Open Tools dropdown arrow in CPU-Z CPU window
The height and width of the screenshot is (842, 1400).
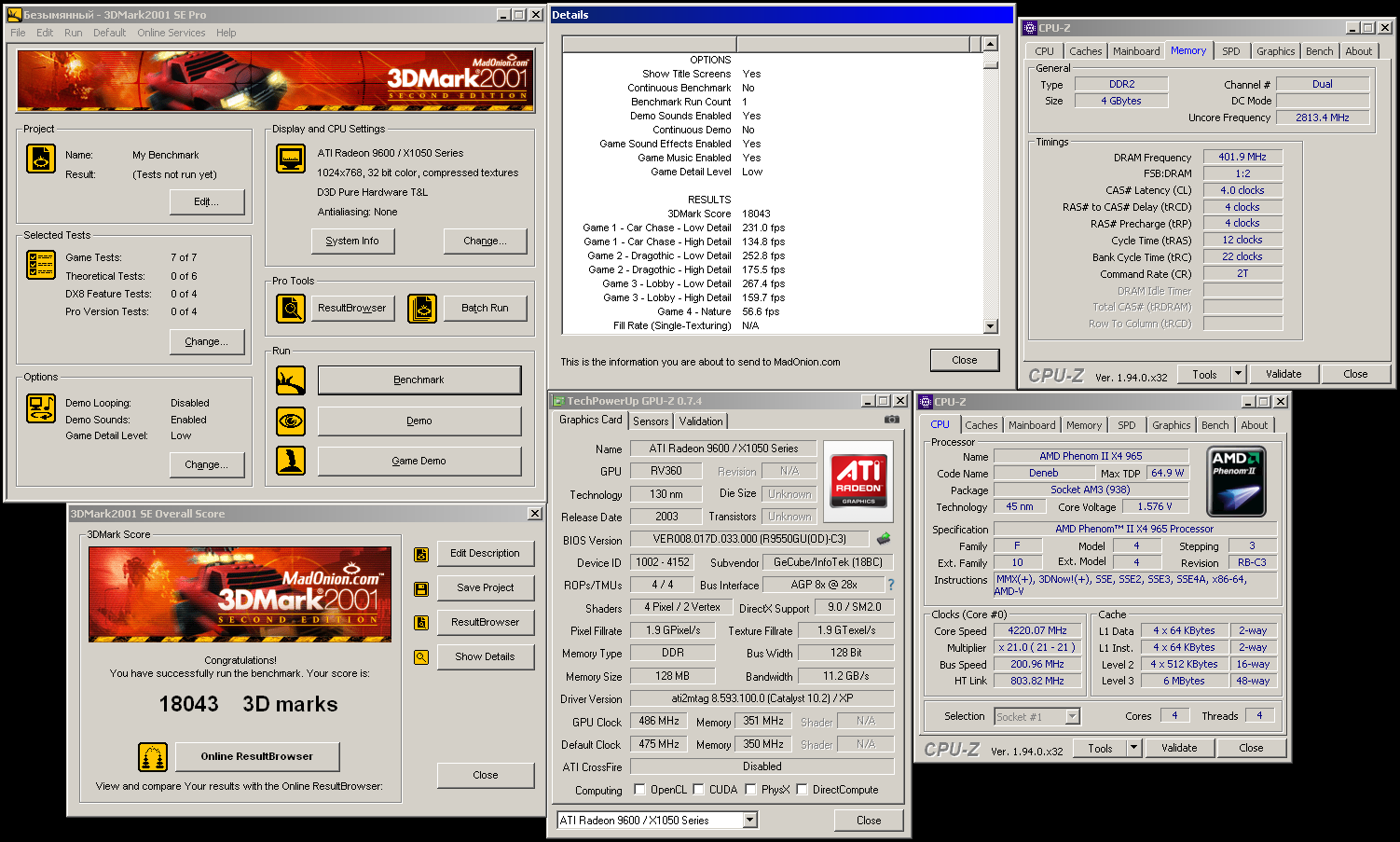[x=1133, y=748]
